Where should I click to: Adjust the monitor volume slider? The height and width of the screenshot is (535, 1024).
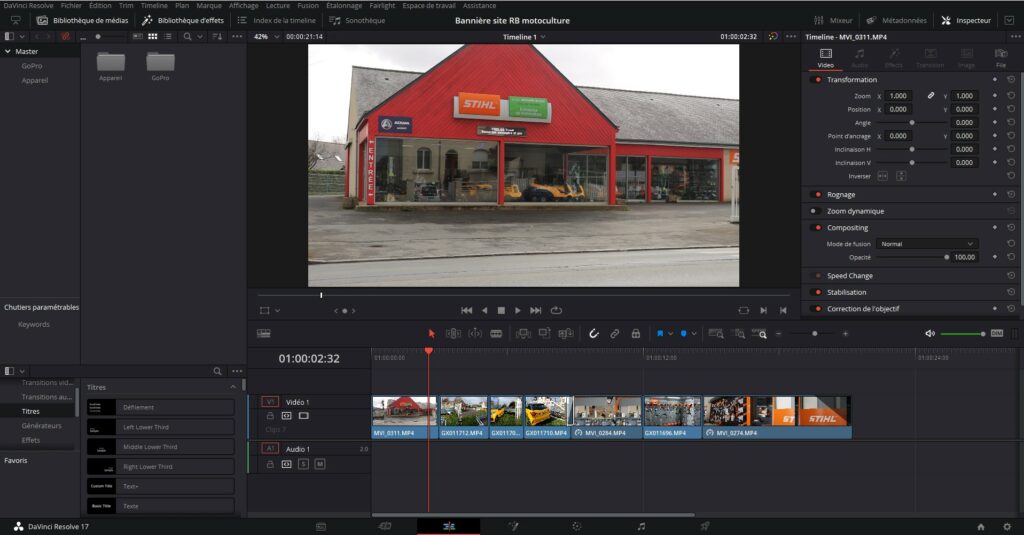click(963, 334)
